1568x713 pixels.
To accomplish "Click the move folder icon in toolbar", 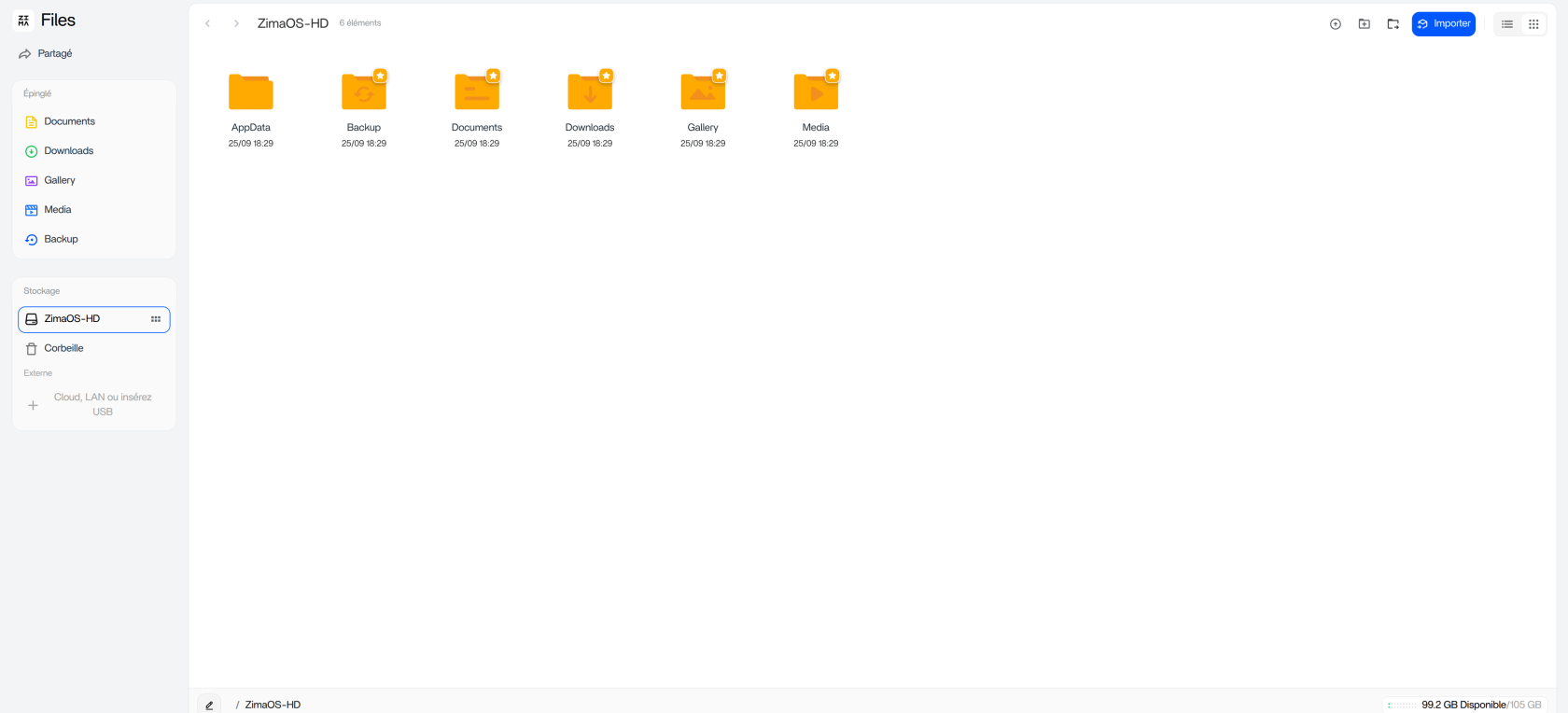I will coord(1393,24).
